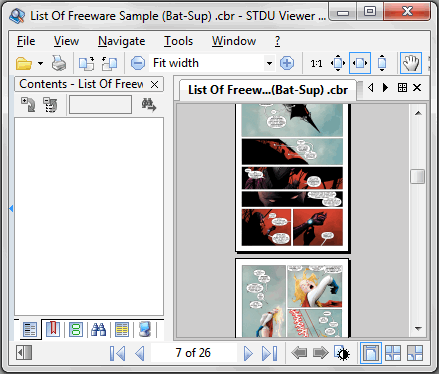
Task: Rotate page clockwise icon
Action: (x=86, y=63)
